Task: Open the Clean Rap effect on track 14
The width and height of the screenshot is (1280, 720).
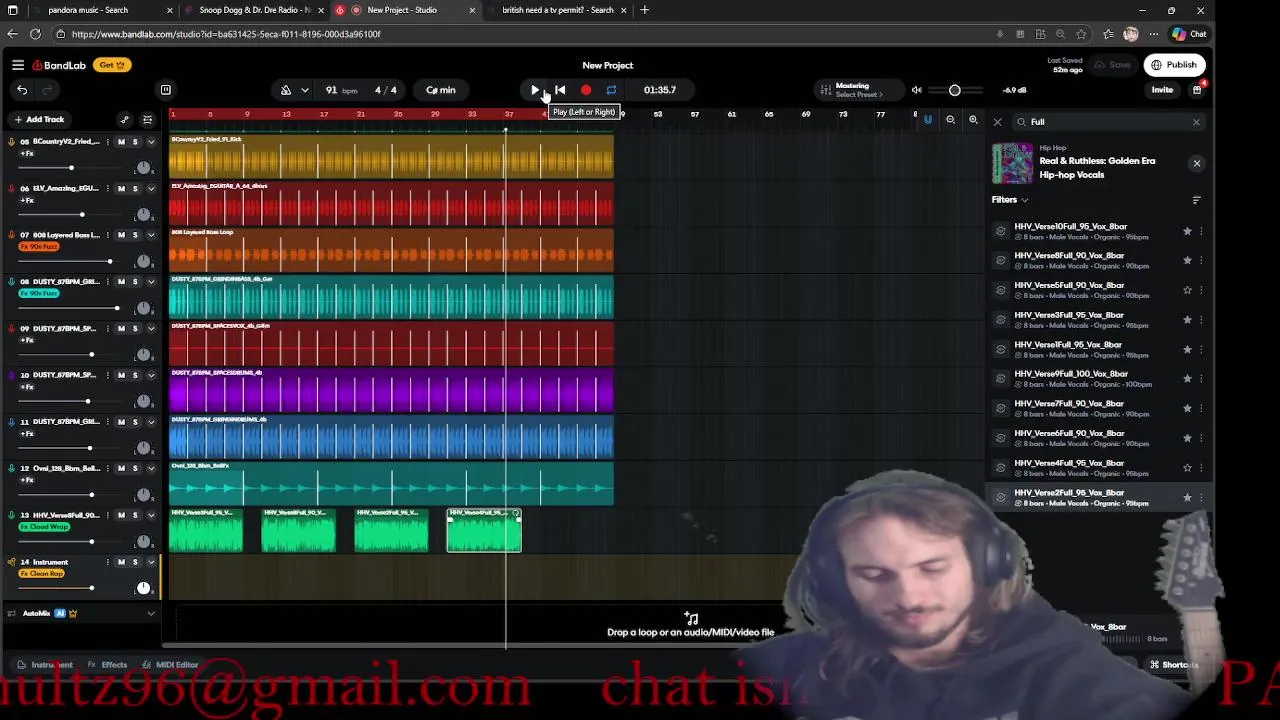Action: point(43,574)
